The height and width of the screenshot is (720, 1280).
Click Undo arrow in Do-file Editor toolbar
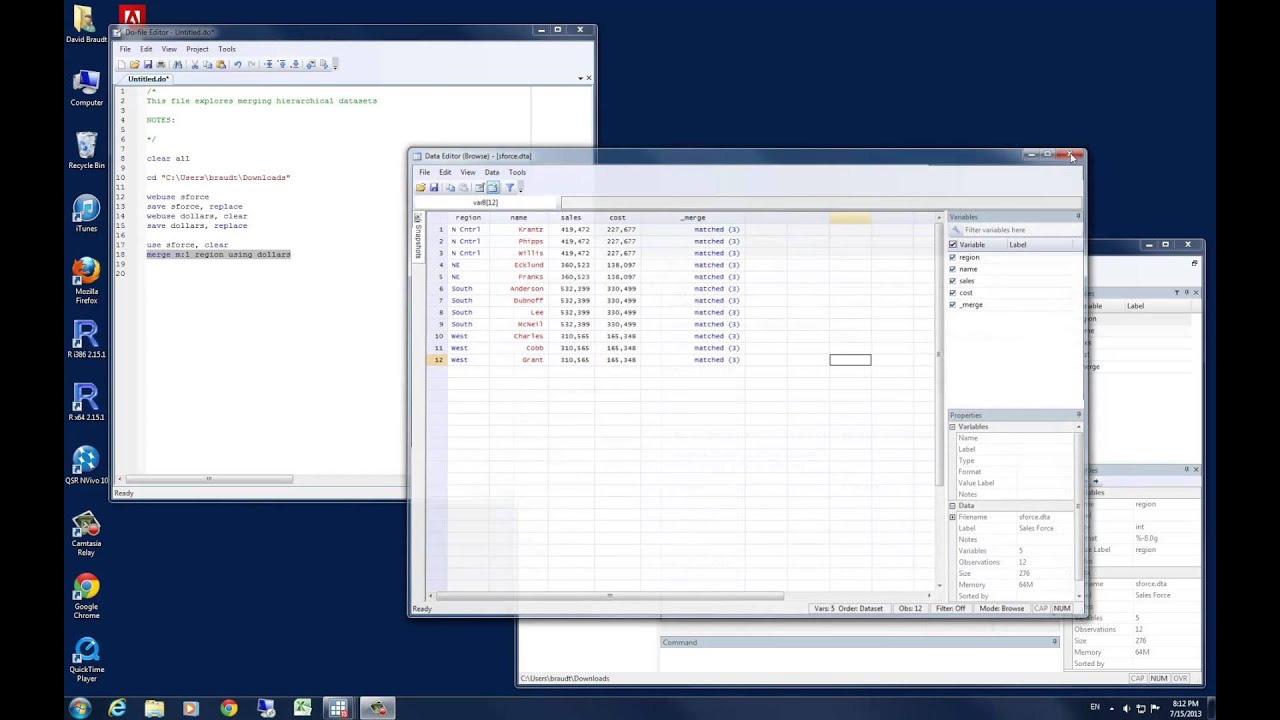(238, 64)
